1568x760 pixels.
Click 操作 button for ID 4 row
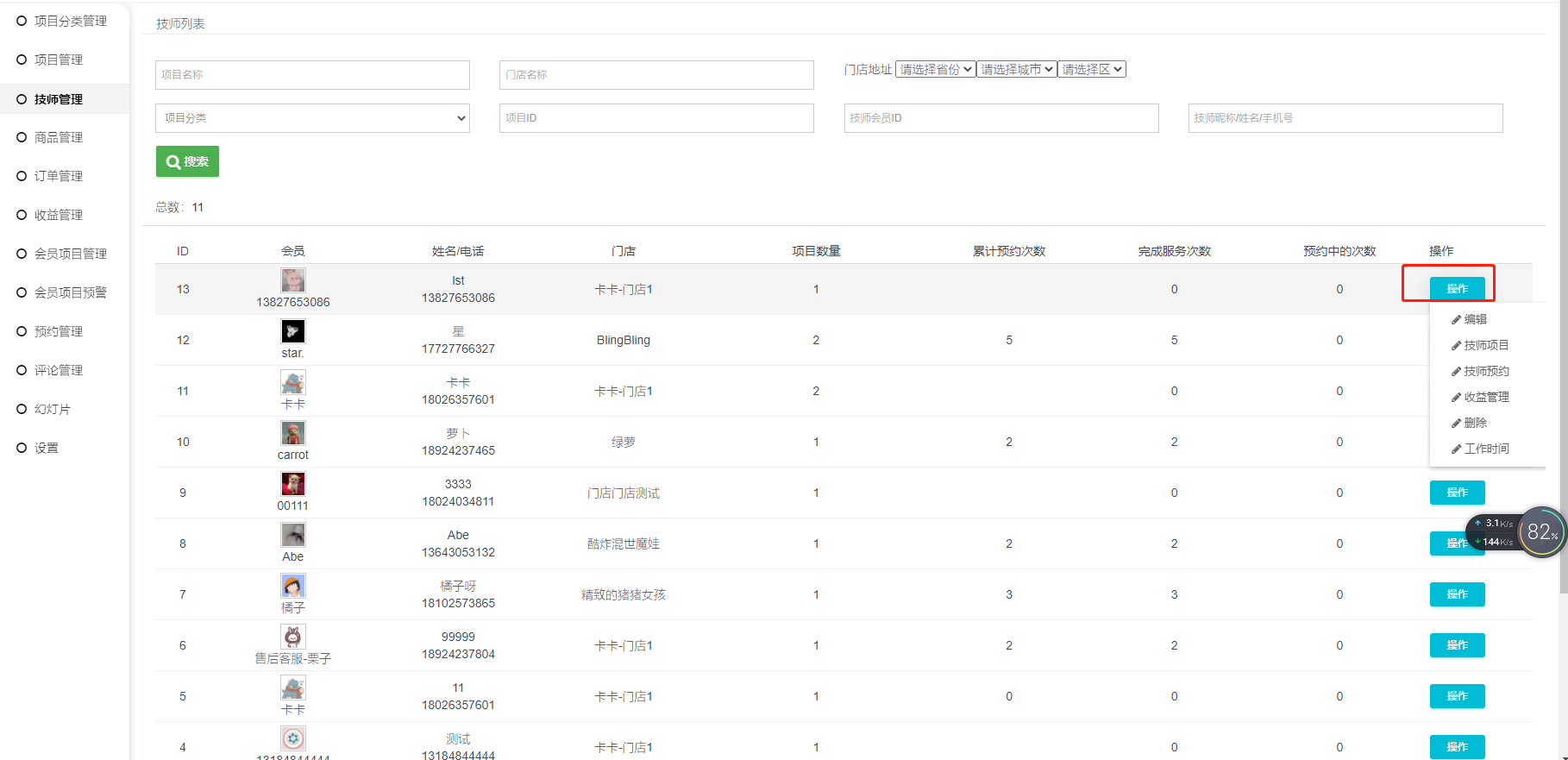(1457, 747)
